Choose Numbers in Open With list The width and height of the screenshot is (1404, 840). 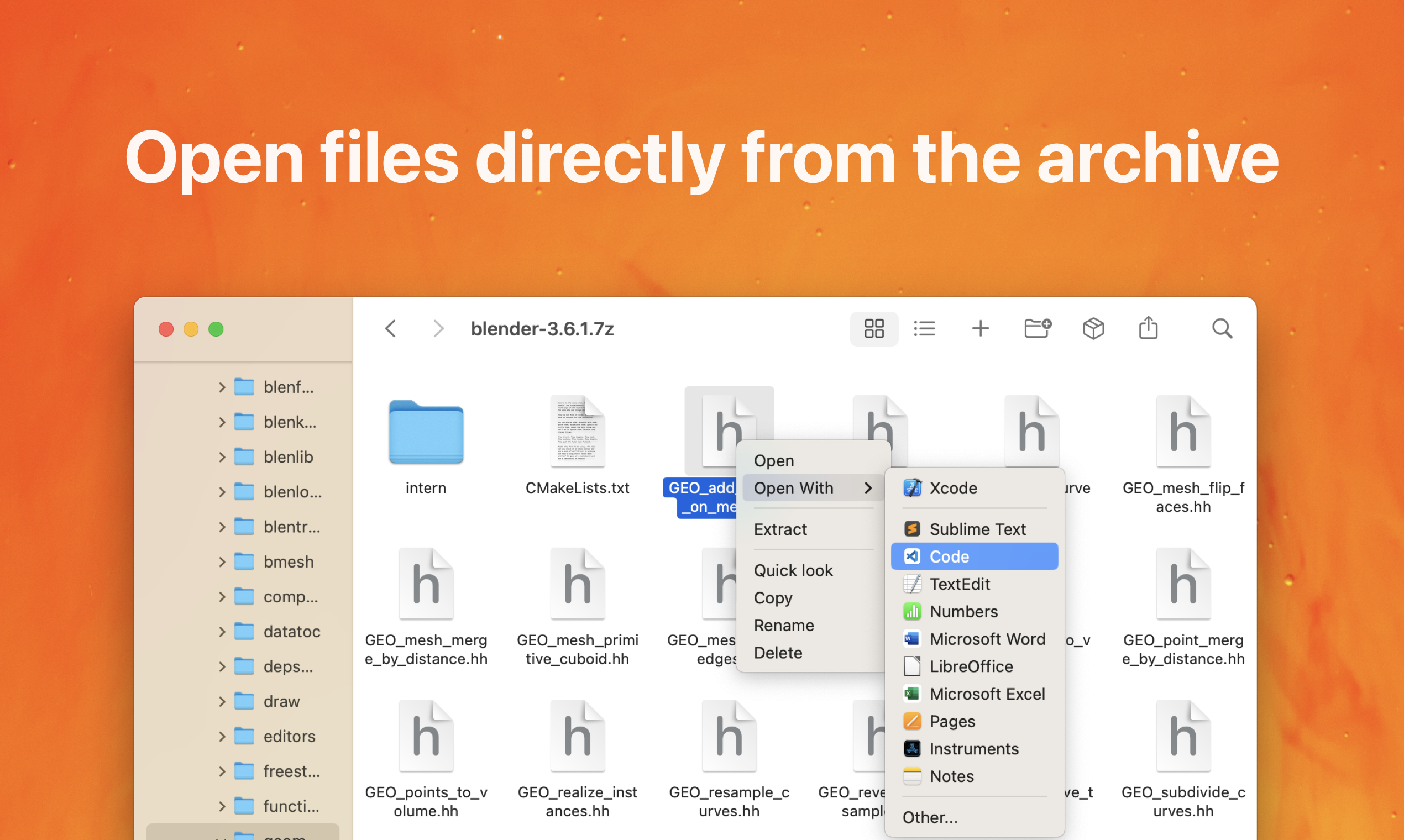[x=975, y=611]
